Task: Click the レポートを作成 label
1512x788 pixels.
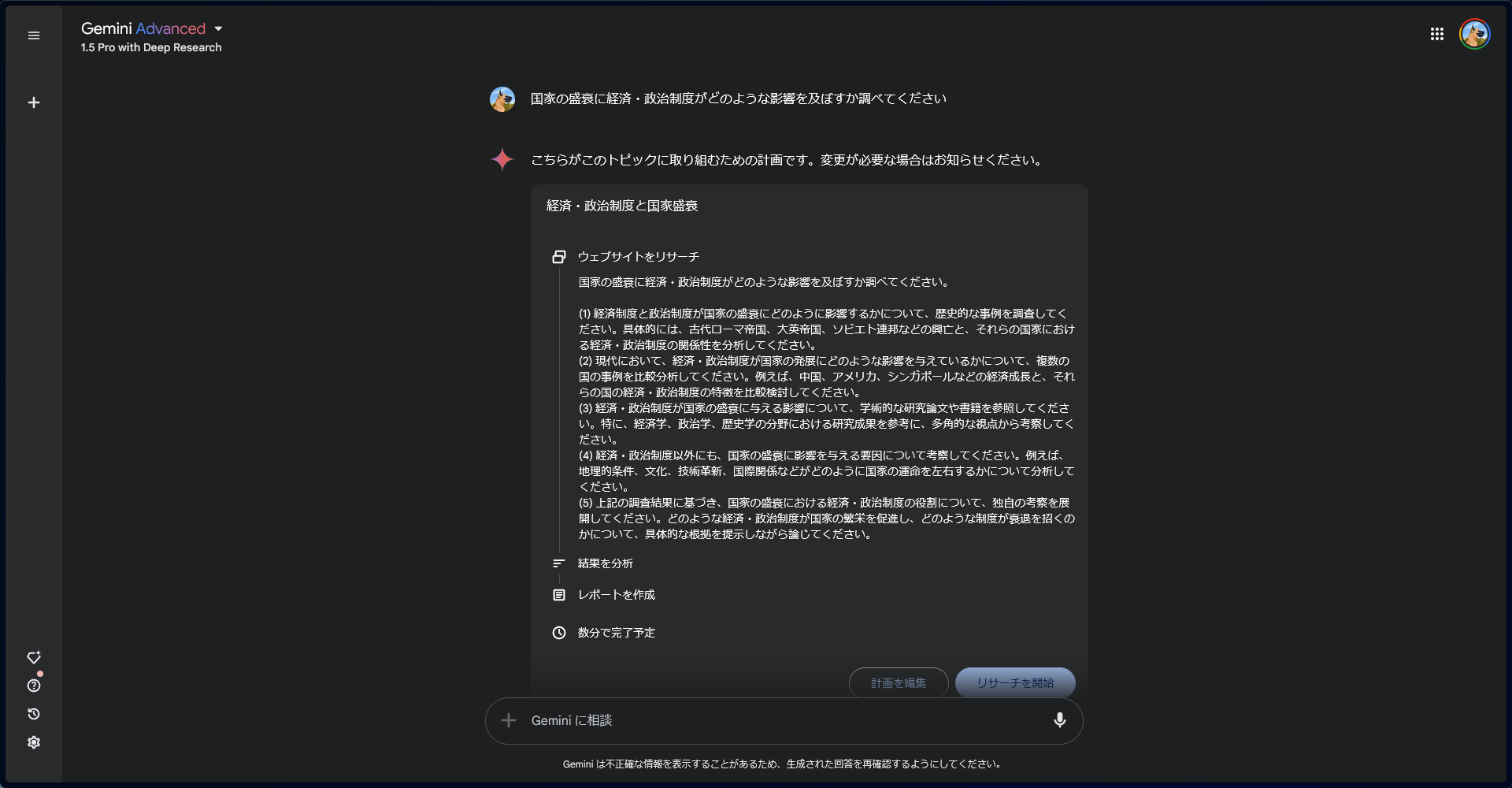Action: click(617, 595)
